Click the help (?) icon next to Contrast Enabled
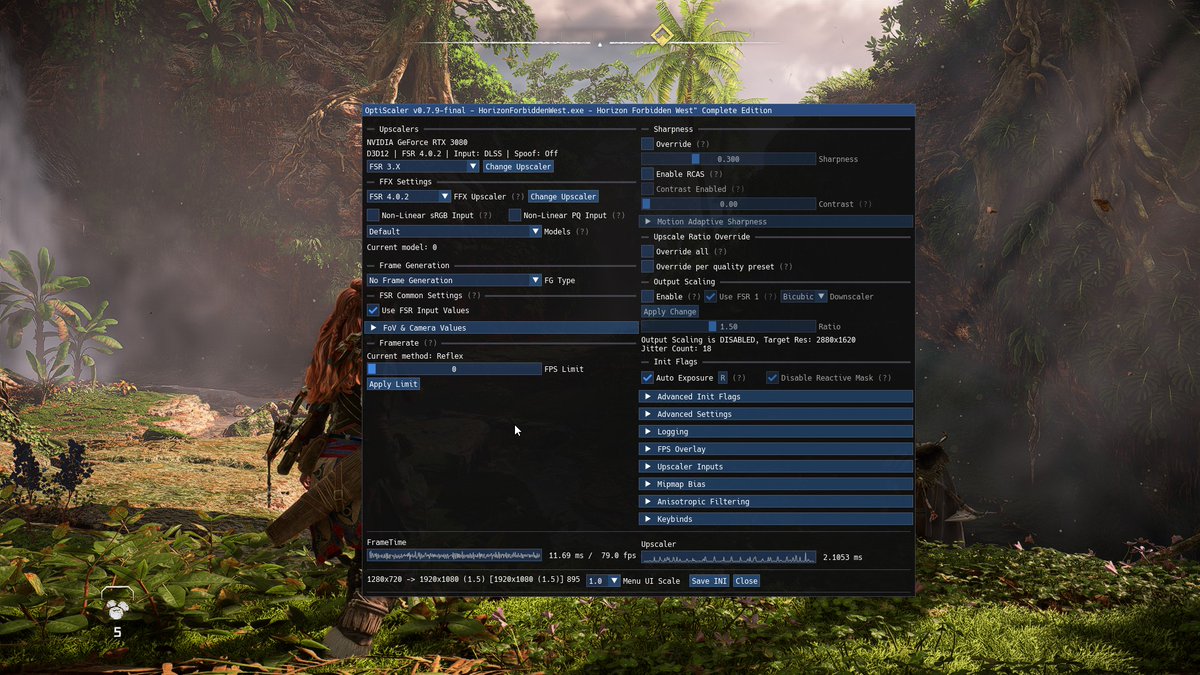Viewport: 1200px width, 675px height. (x=738, y=189)
